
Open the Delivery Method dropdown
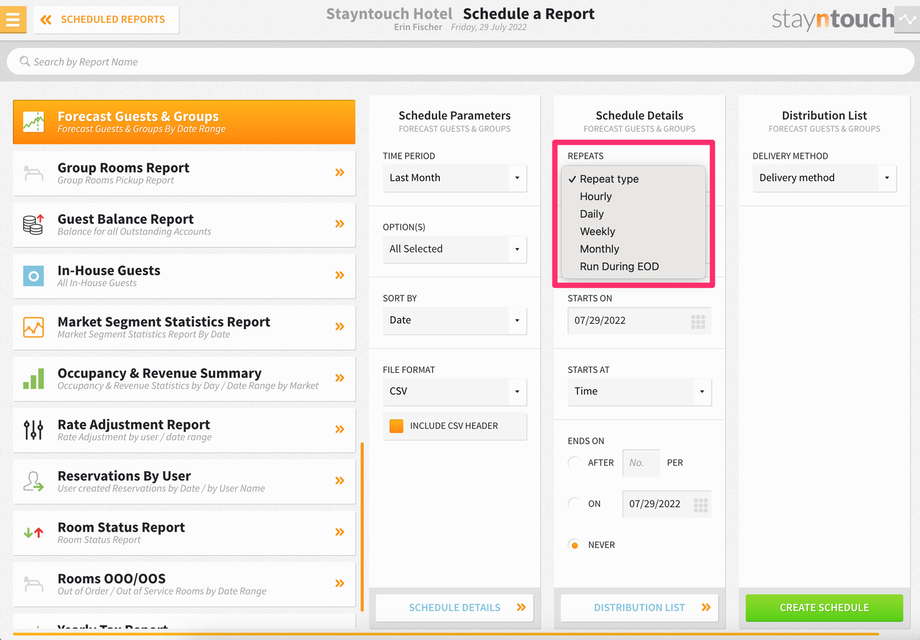click(824, 178)
